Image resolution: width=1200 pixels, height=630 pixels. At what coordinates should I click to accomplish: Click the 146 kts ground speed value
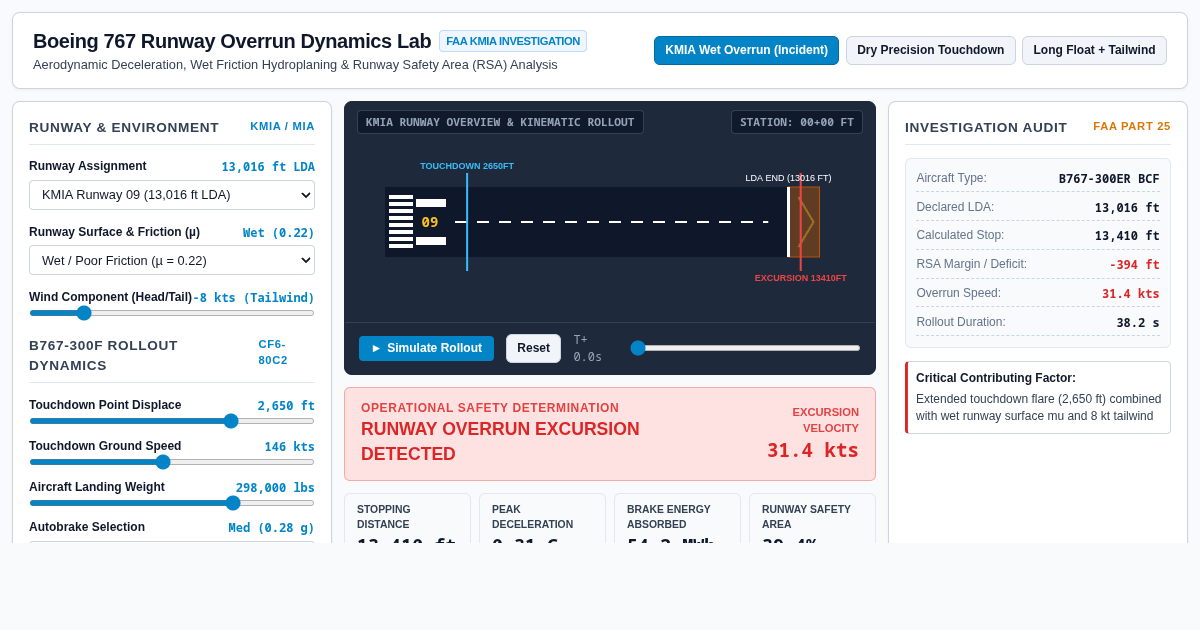click(290, 447)
